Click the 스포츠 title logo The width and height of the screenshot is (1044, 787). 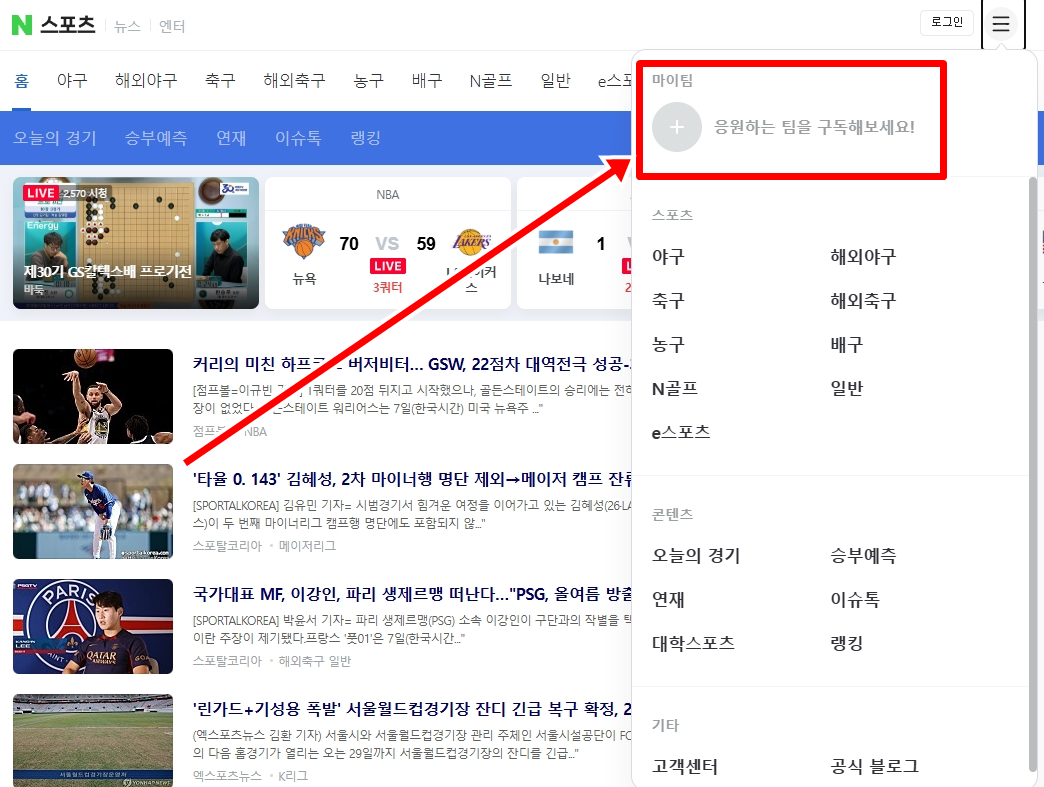tap(68, 25)
